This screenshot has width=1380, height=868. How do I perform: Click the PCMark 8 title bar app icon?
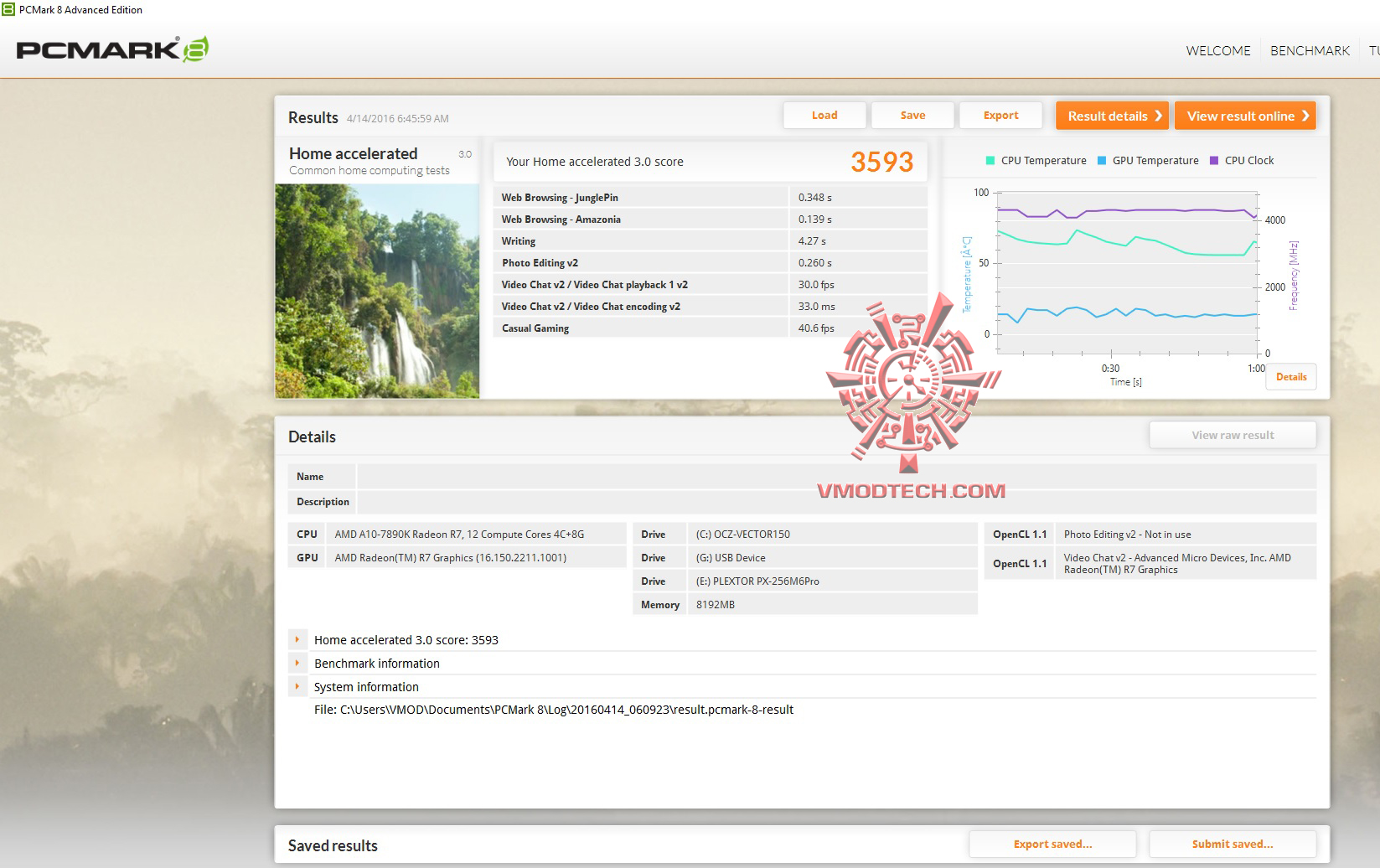(x=8, y=9)
